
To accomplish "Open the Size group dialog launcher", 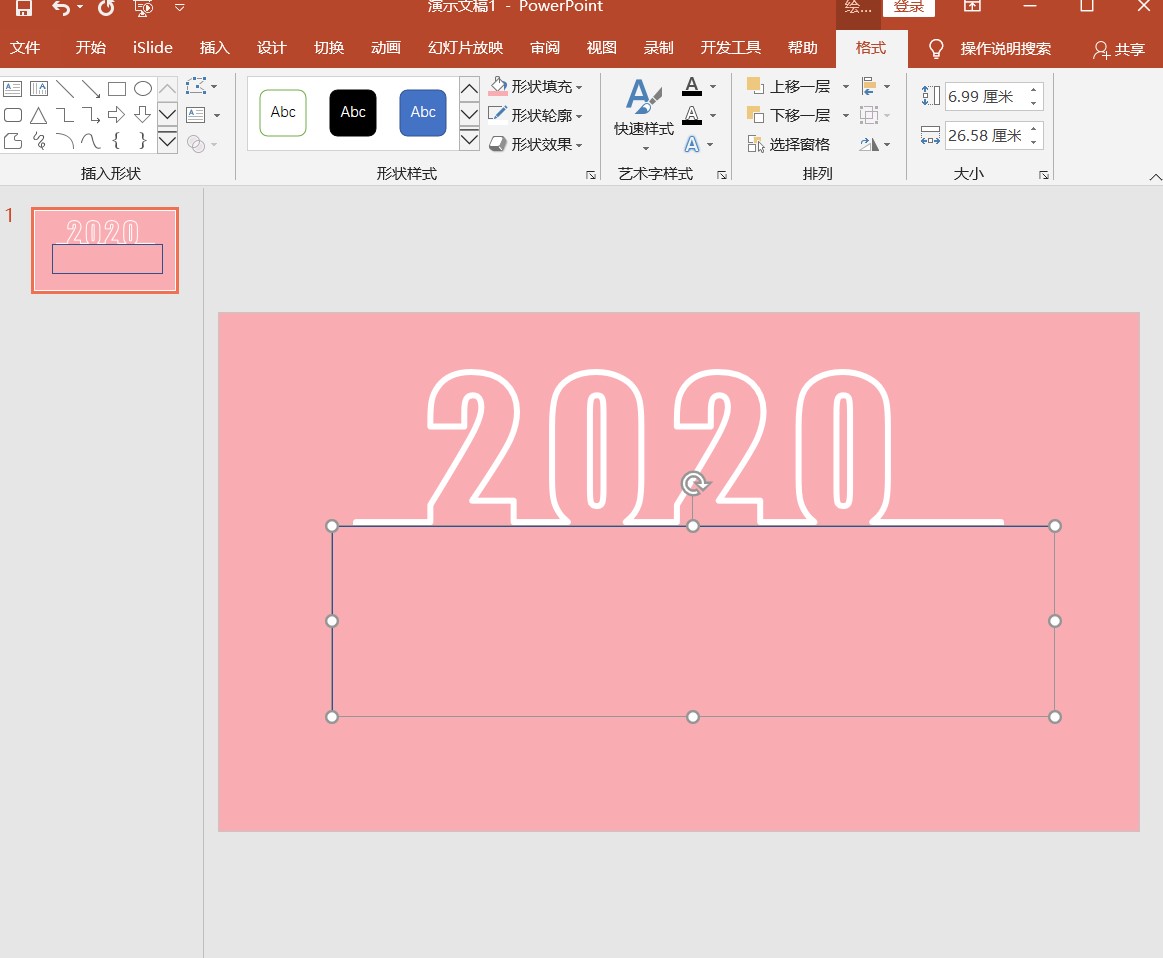I will 1044,175.
